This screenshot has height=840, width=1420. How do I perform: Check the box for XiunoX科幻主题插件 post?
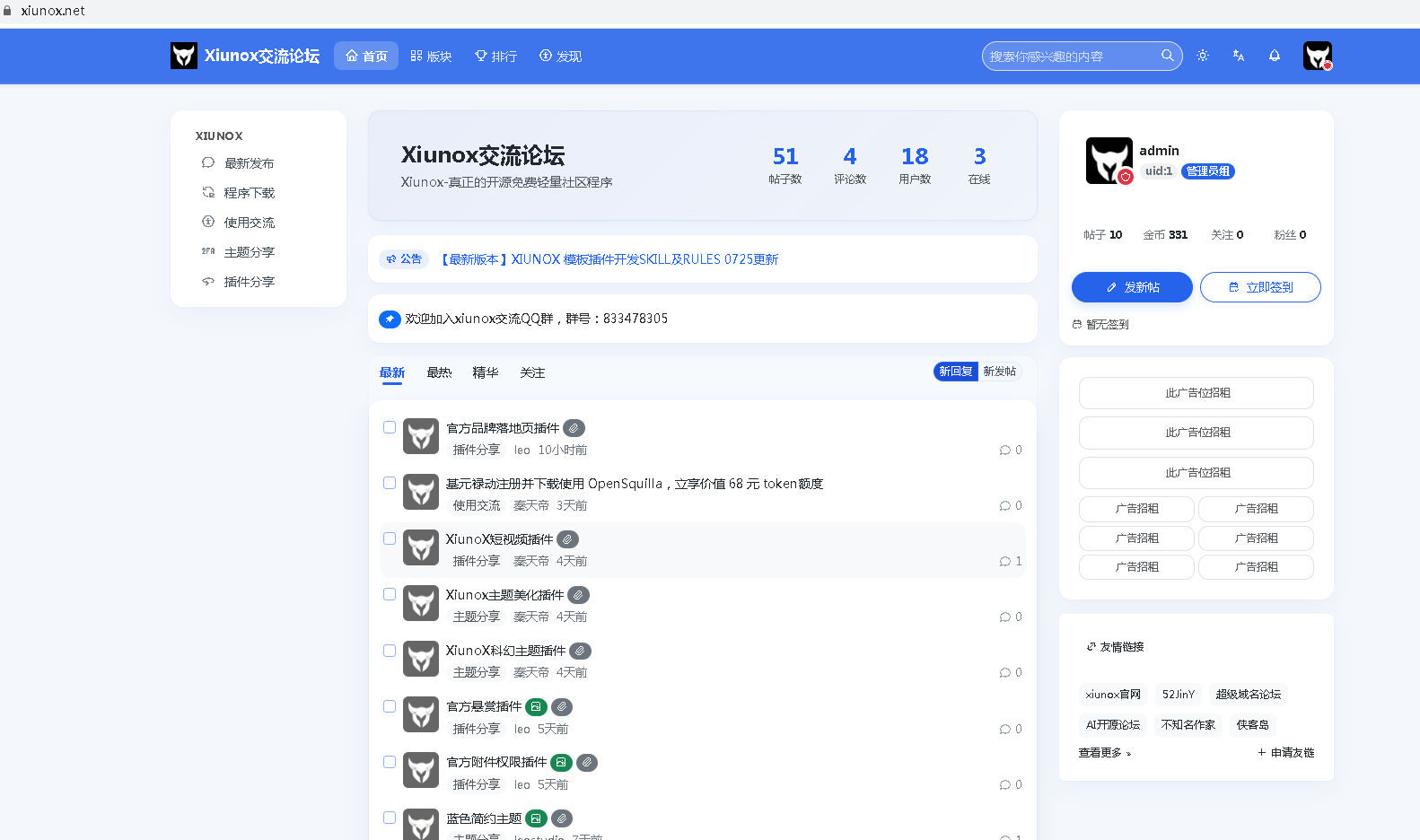coord(390,651)
